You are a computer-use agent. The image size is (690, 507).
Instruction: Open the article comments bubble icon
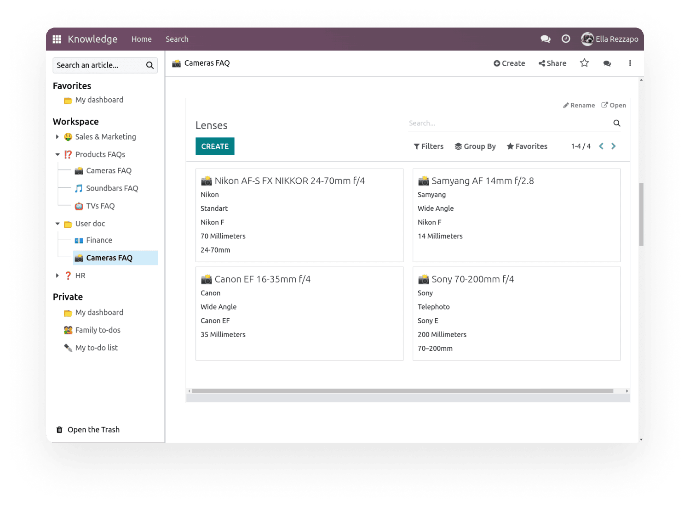tap(607, 63)
